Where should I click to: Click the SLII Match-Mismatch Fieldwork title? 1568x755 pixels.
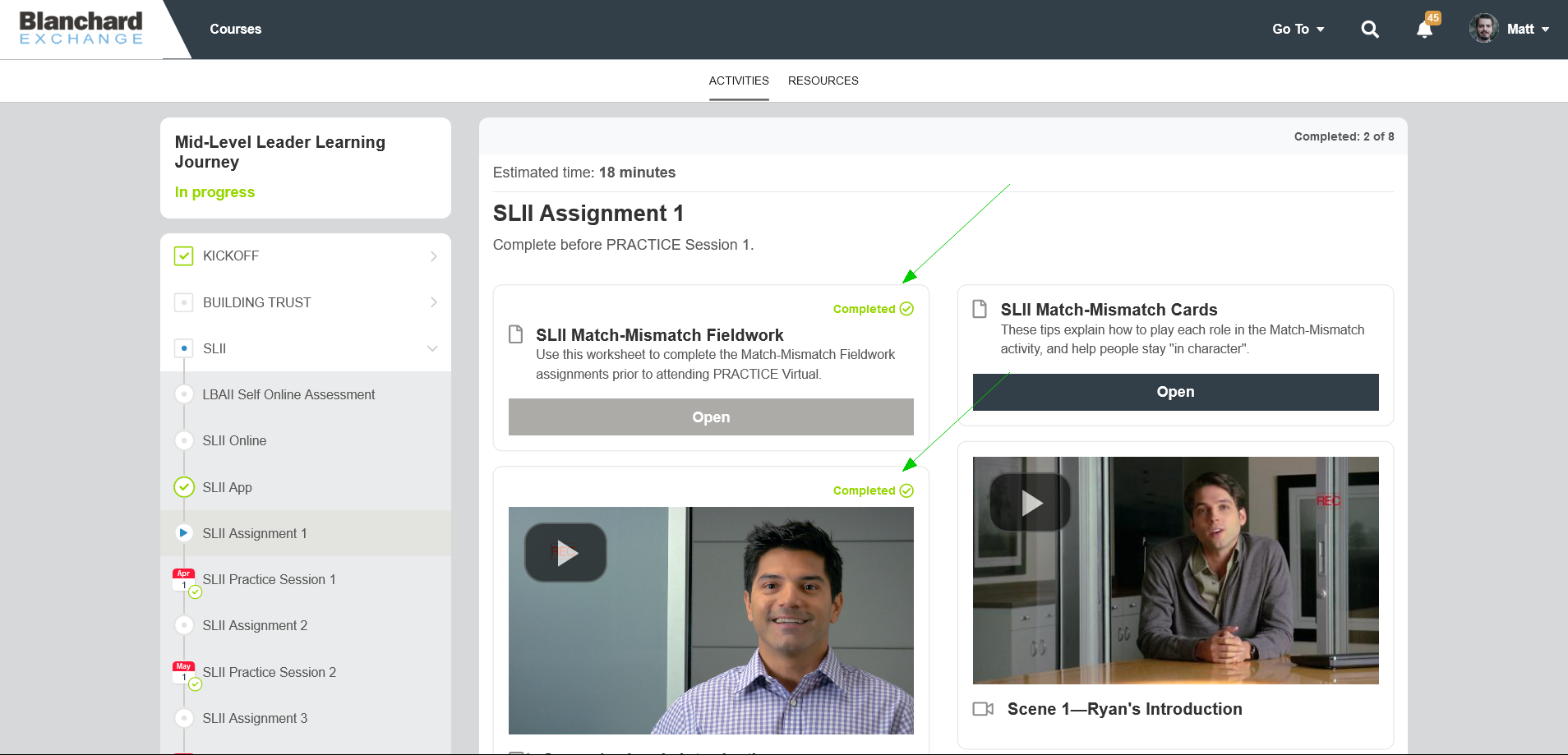[x=659, y=335]
